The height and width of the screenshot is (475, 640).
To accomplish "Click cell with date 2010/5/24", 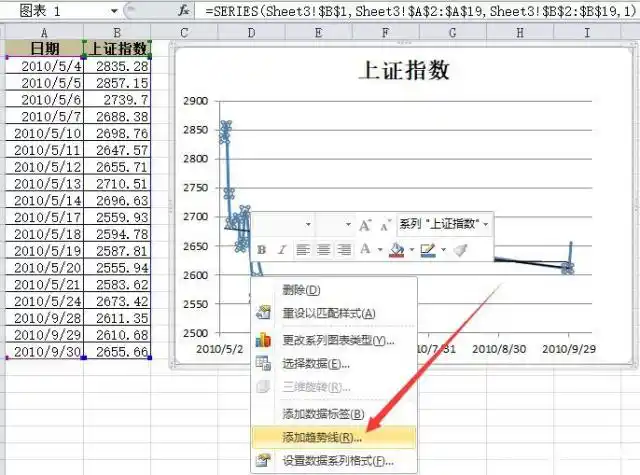I will click(44, 301).
